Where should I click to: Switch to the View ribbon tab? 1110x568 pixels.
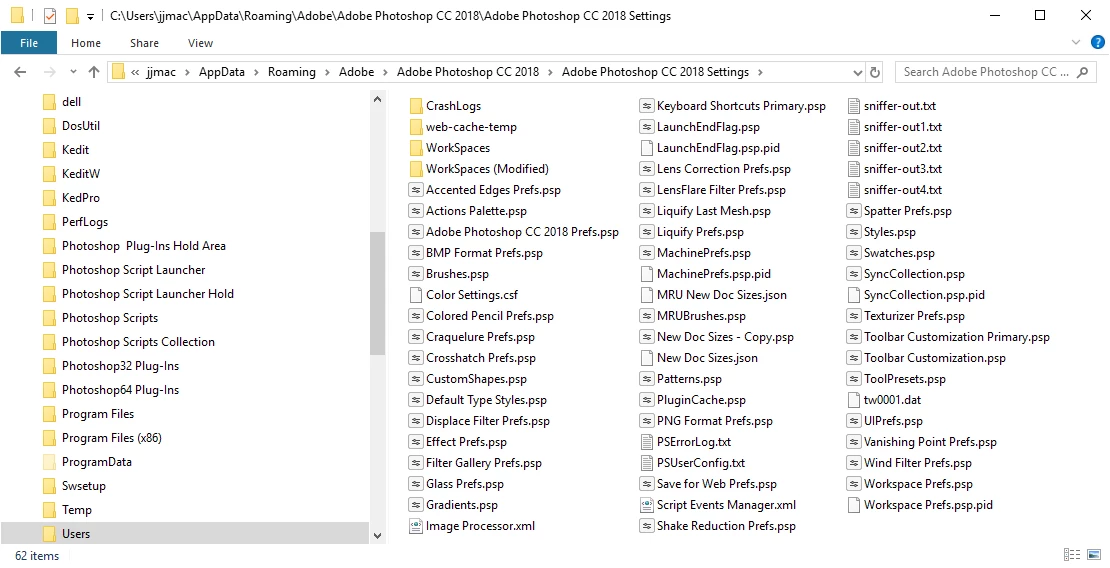pyautogui.click(x=200, y=43)
